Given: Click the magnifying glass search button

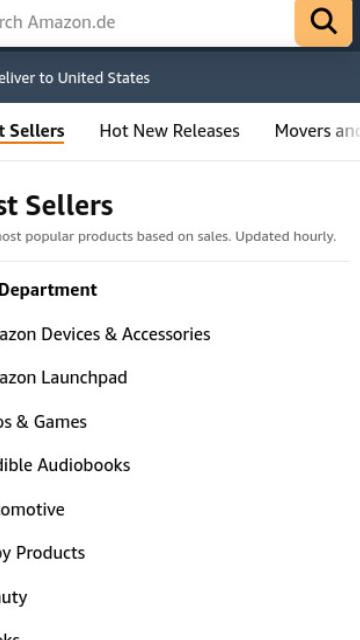Looking at the screenshot, I should [x=323, y=22].
